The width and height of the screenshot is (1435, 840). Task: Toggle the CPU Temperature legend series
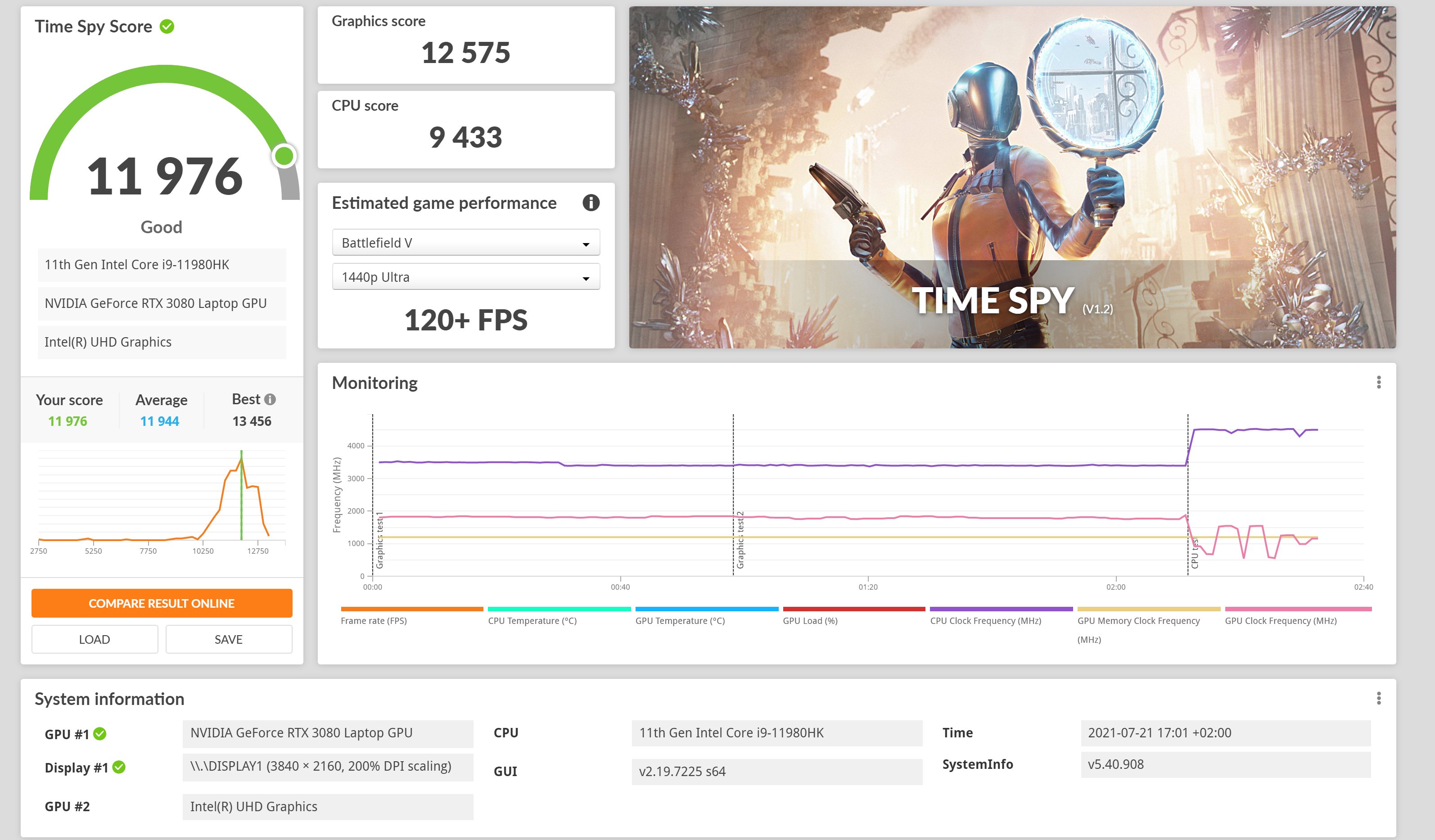(x=532, y=621)
